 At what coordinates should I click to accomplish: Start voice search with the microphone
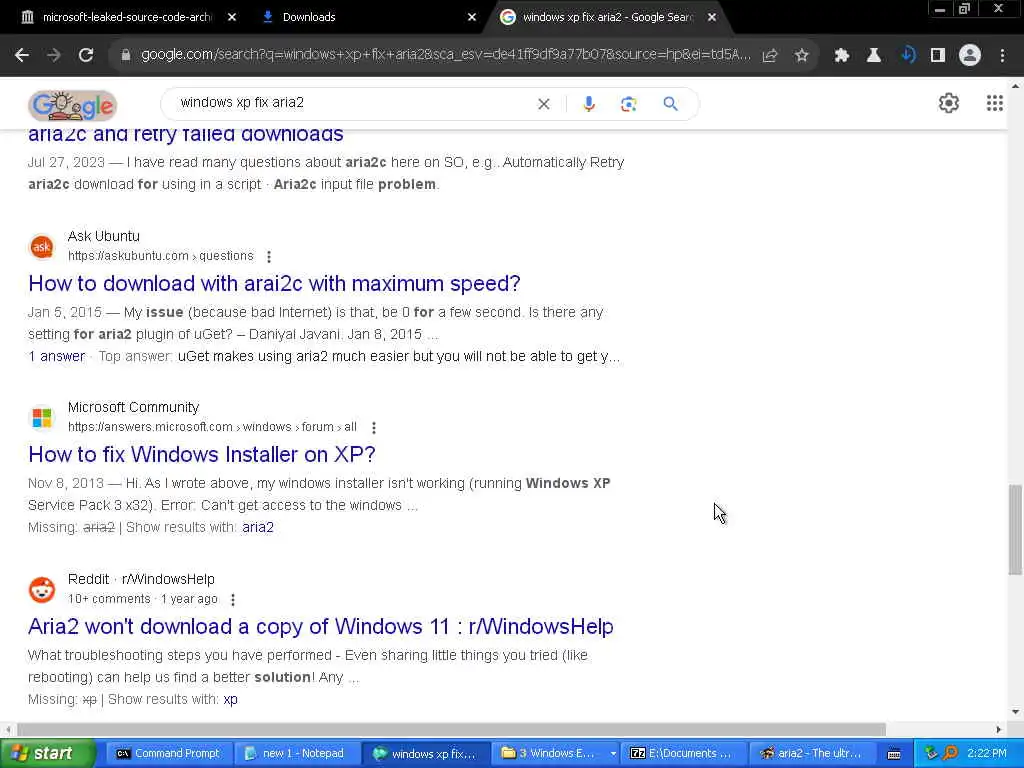coord(588,104)
